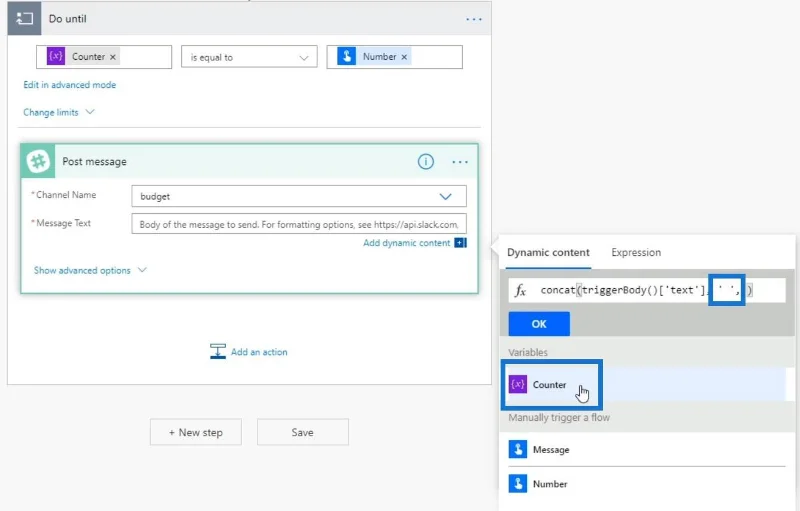Select Message from dynamic content list
800x511 pixels.
(x=646, y=450)
